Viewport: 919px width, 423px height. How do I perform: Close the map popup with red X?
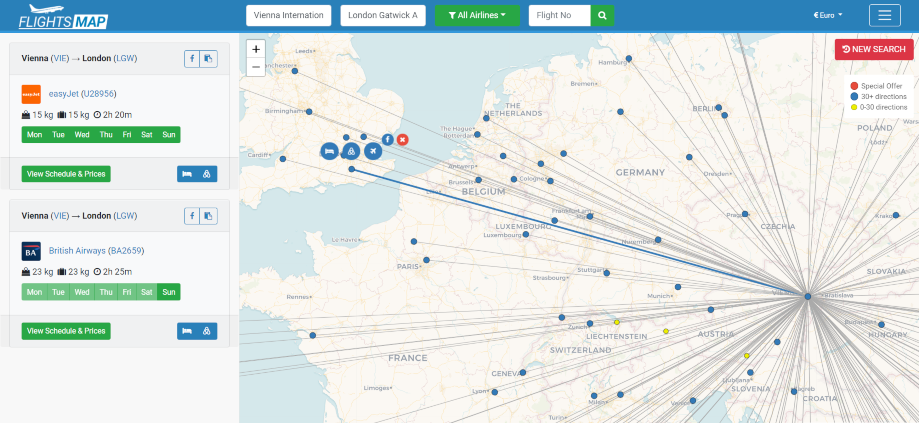[402, 139]
